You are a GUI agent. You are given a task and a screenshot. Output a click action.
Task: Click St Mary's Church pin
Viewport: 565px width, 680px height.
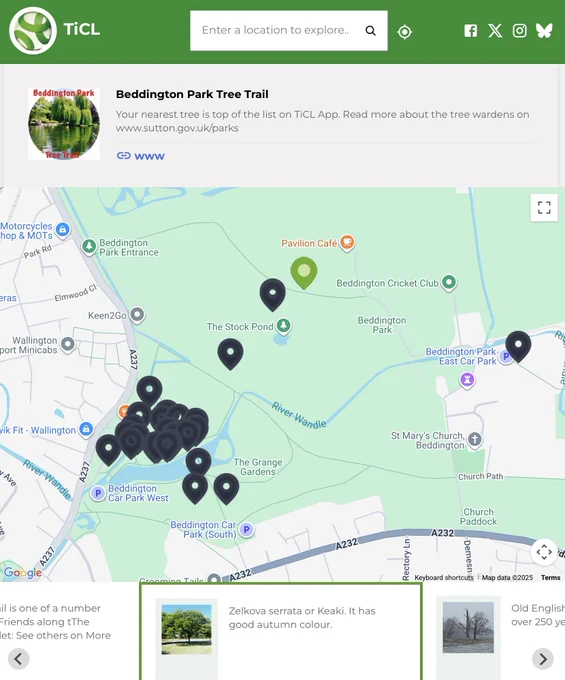pos(475,439)
